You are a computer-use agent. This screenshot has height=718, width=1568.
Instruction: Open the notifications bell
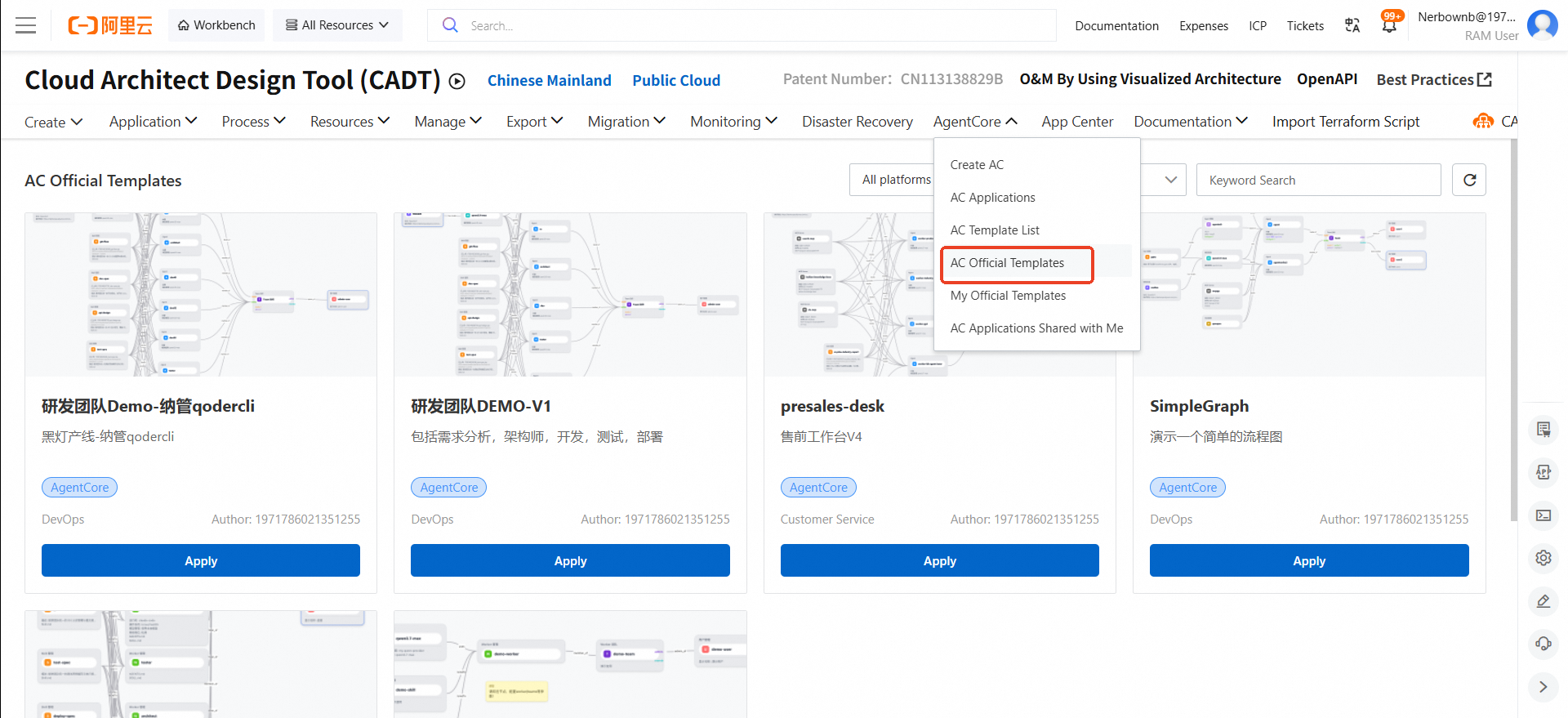pos(1389,25)
